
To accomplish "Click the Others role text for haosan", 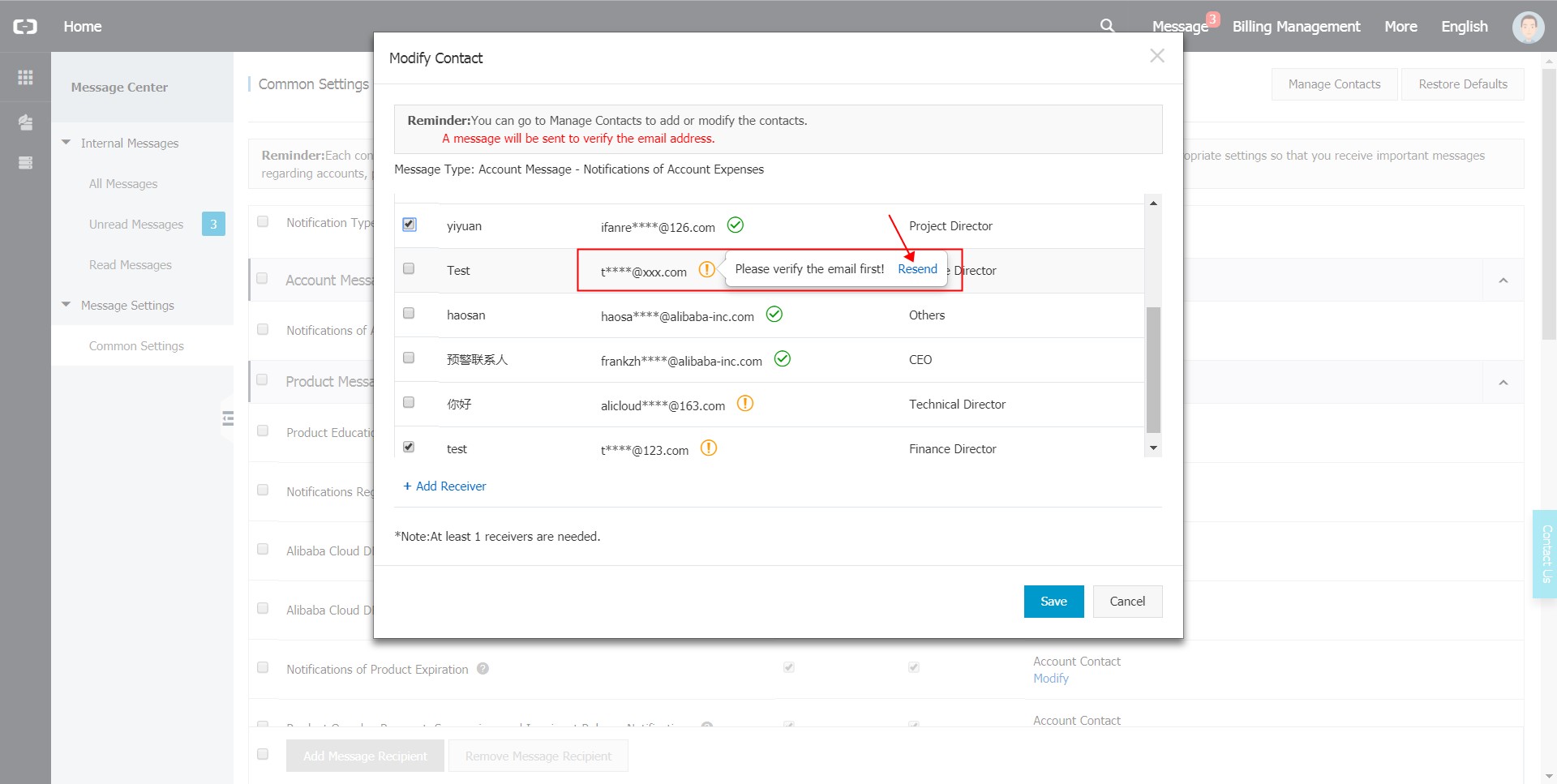I will click(927, 315).
